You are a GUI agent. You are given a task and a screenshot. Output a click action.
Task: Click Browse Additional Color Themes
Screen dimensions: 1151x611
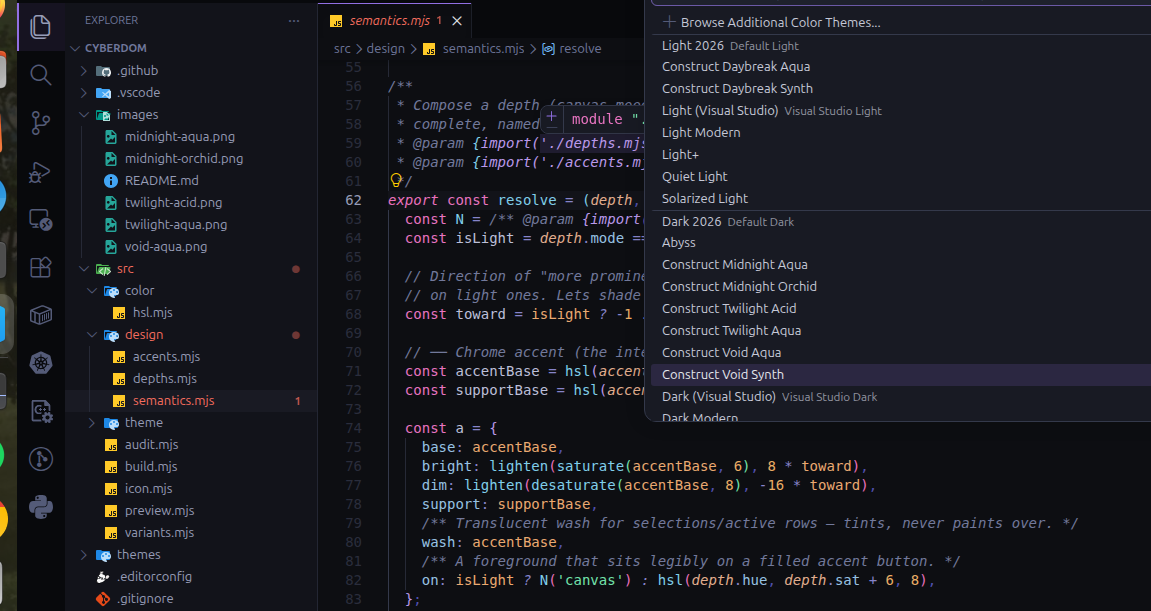point(901,23)
